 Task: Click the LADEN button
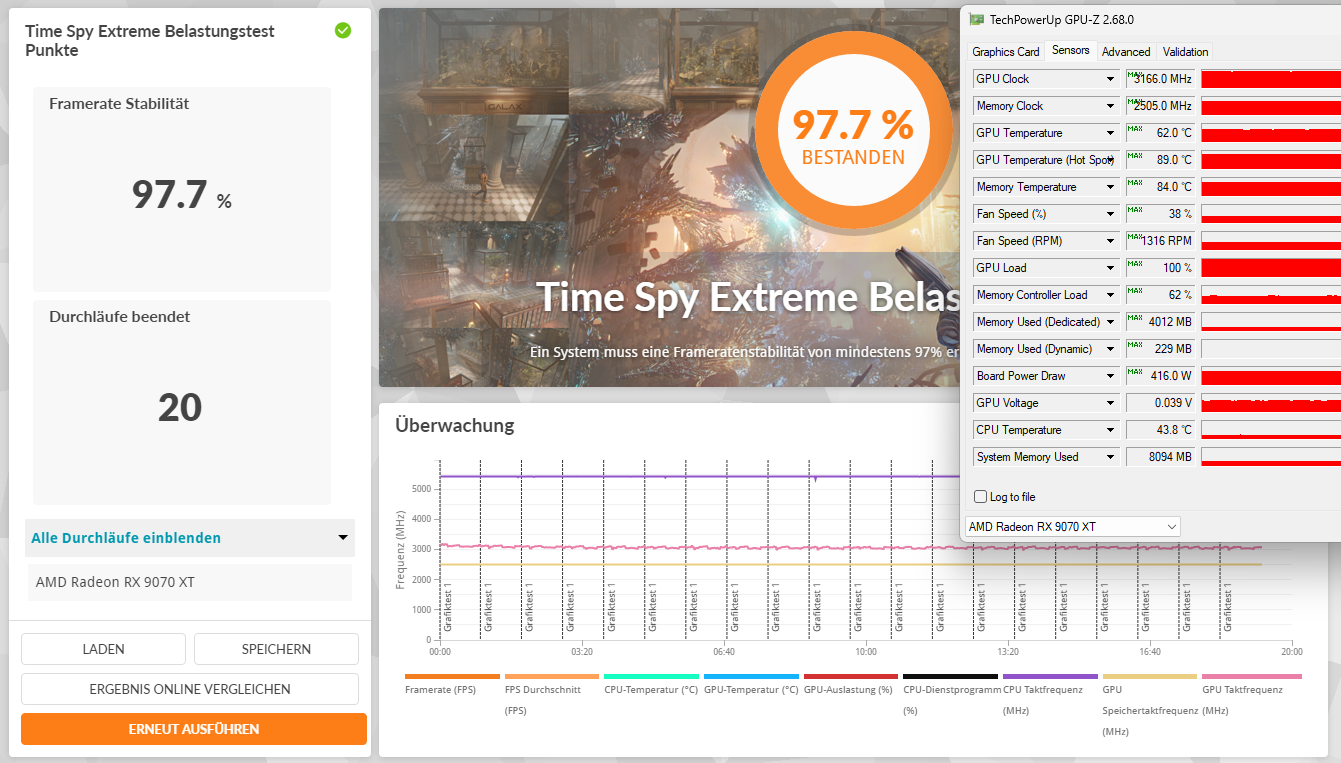click(x=103, y=649)
